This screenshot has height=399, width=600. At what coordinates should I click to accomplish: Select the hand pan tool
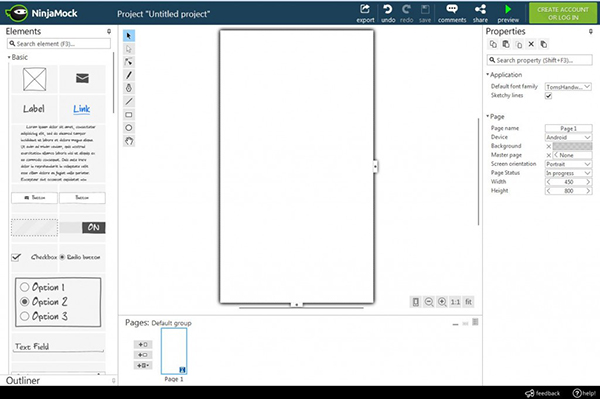(x=129, y=141)
